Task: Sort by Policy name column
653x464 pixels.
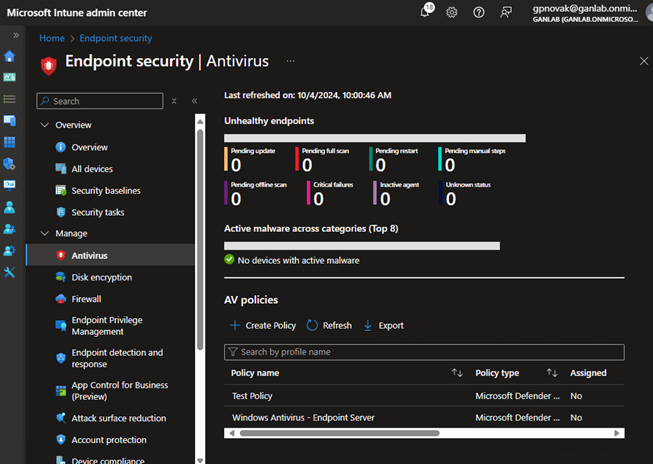Action: point(457,373)
